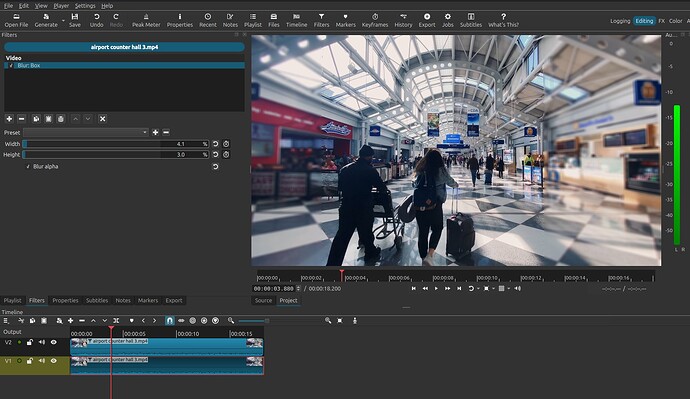
Task: Click the Height blur slider
Action: pyautogui.click(x=116, y=154)
